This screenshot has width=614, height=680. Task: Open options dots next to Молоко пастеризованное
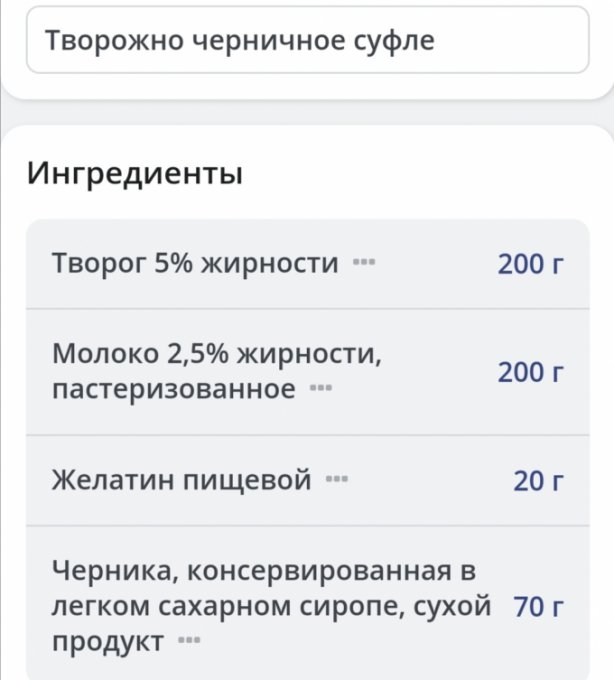point(320,389)
